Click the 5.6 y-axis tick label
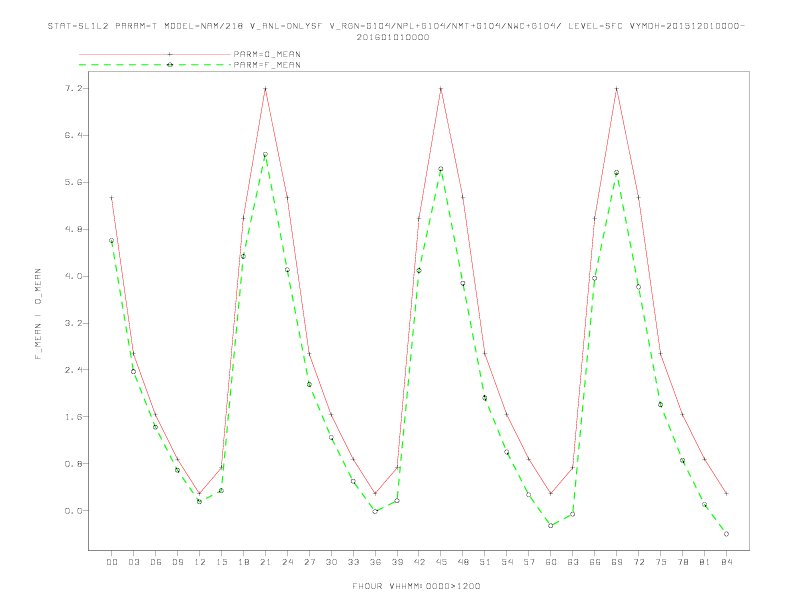Viewport: 792px width, 612px height. click(x=73, y=182)
